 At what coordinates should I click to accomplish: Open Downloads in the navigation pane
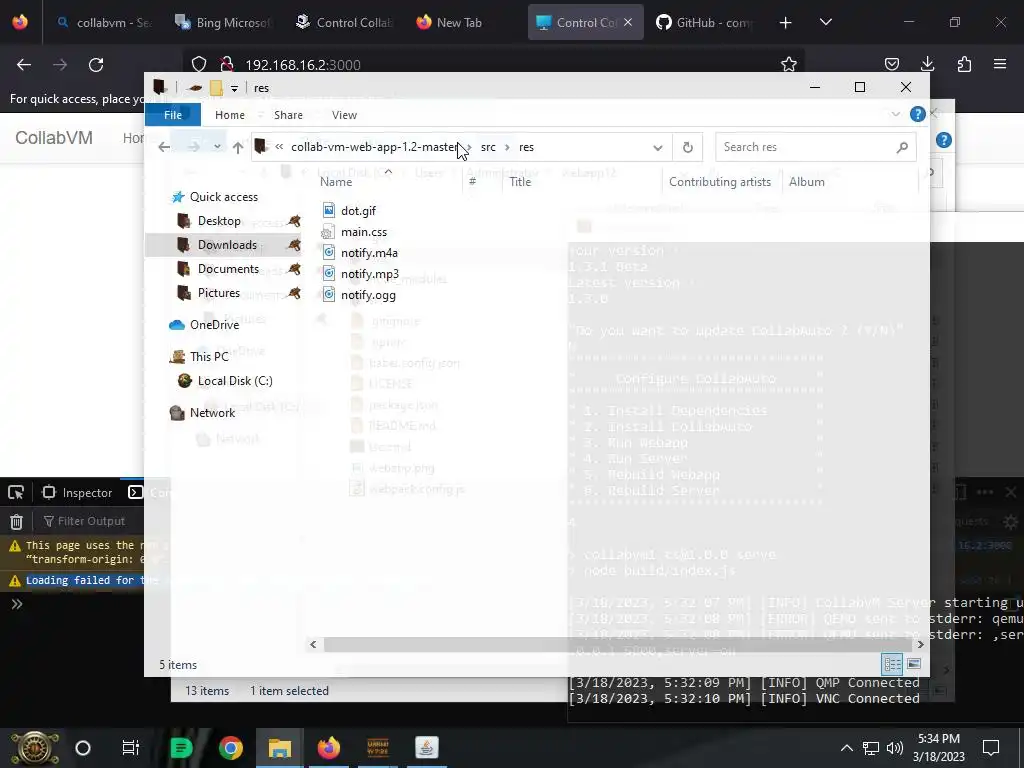[x=227, y=245]
